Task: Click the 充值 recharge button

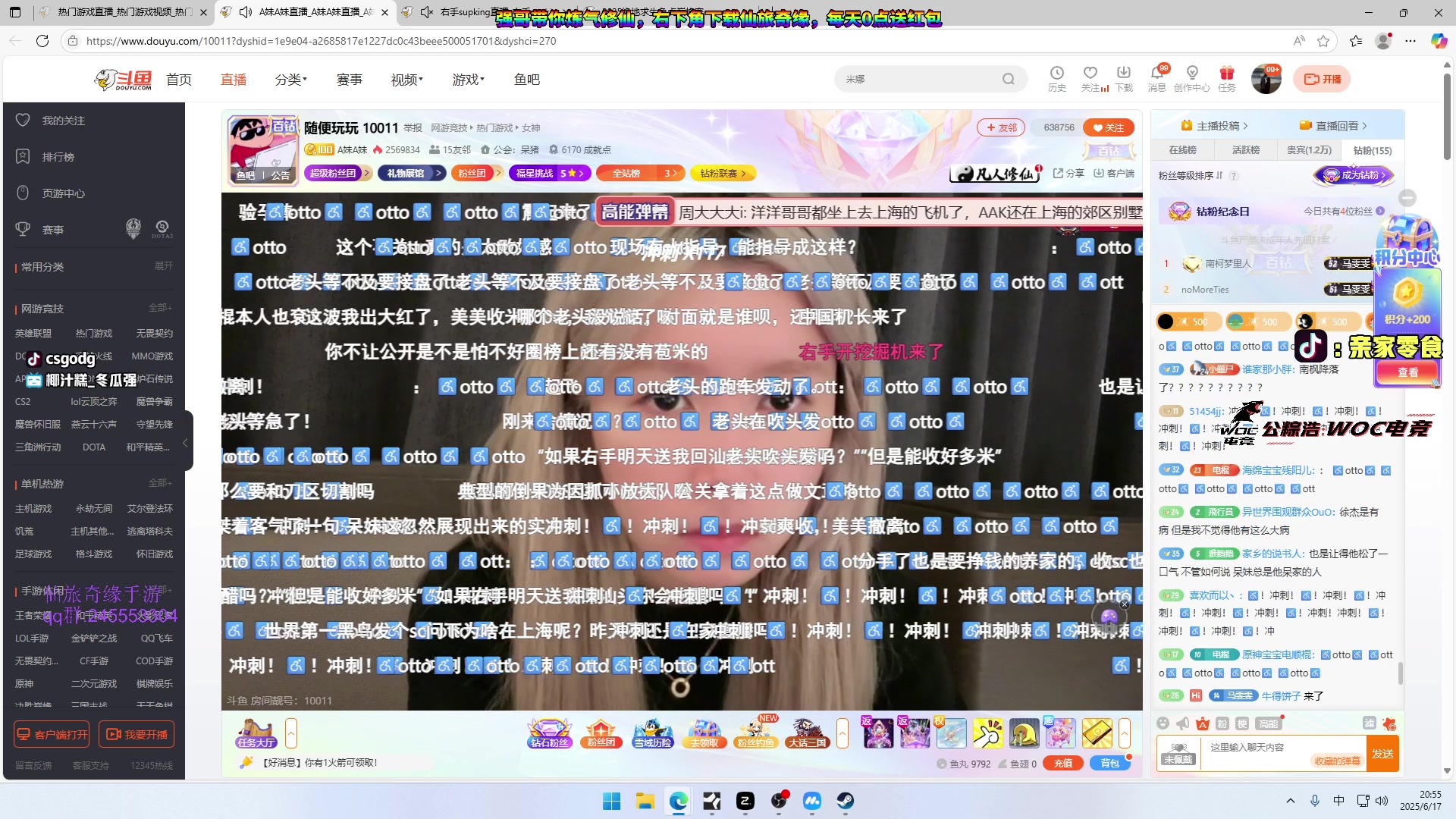Action: (x=1062, y=764)
